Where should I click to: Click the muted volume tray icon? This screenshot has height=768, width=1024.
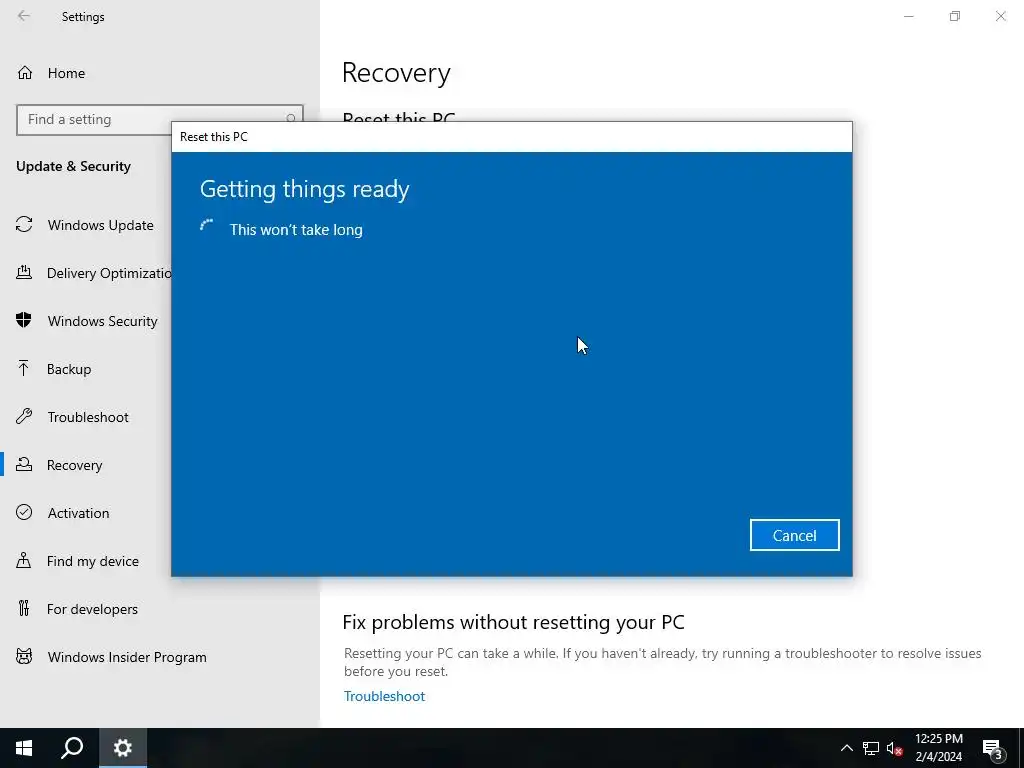[x=895, y=748]
